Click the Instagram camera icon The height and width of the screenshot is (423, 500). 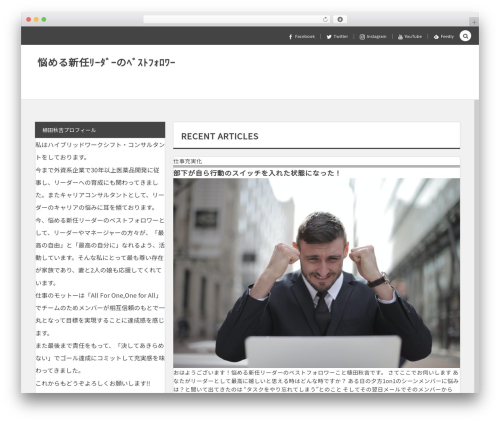point(362,37)
